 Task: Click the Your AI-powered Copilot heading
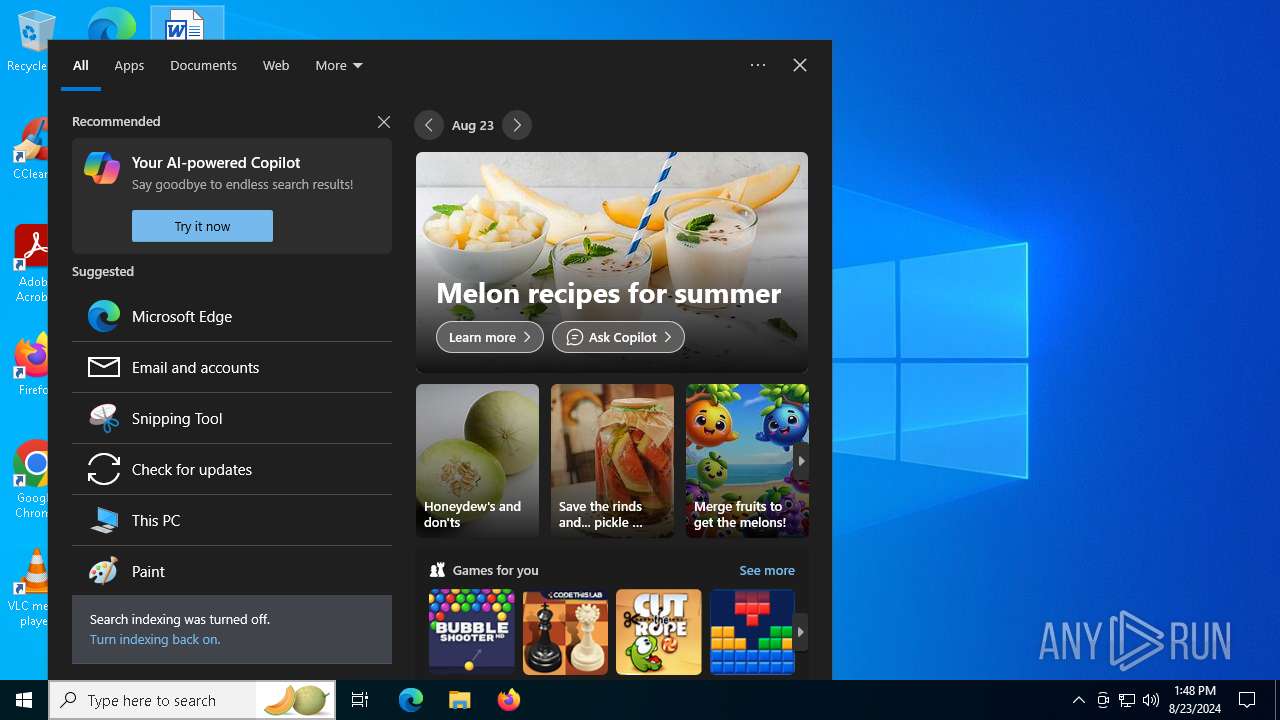pos(216,162)
